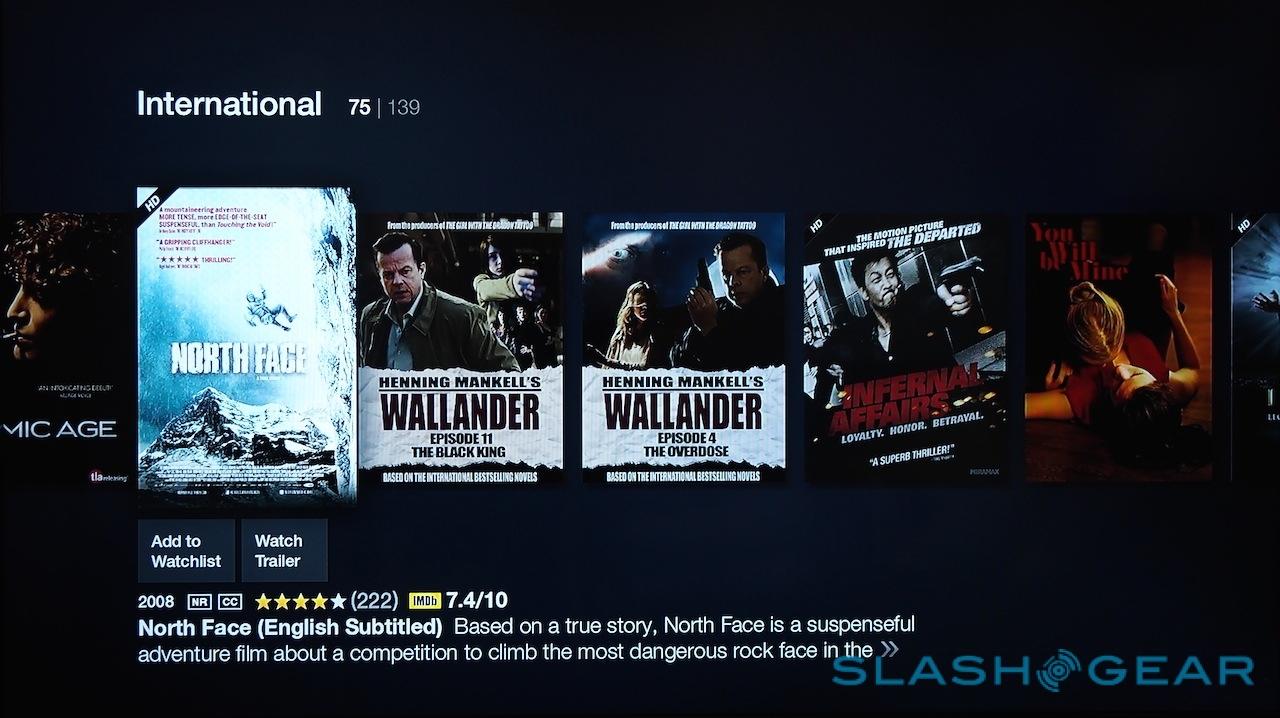Click the Watch Trailer button
The width and height of the screenshot is (1280, 718).
pyautogui.click(x=284, y=551)
